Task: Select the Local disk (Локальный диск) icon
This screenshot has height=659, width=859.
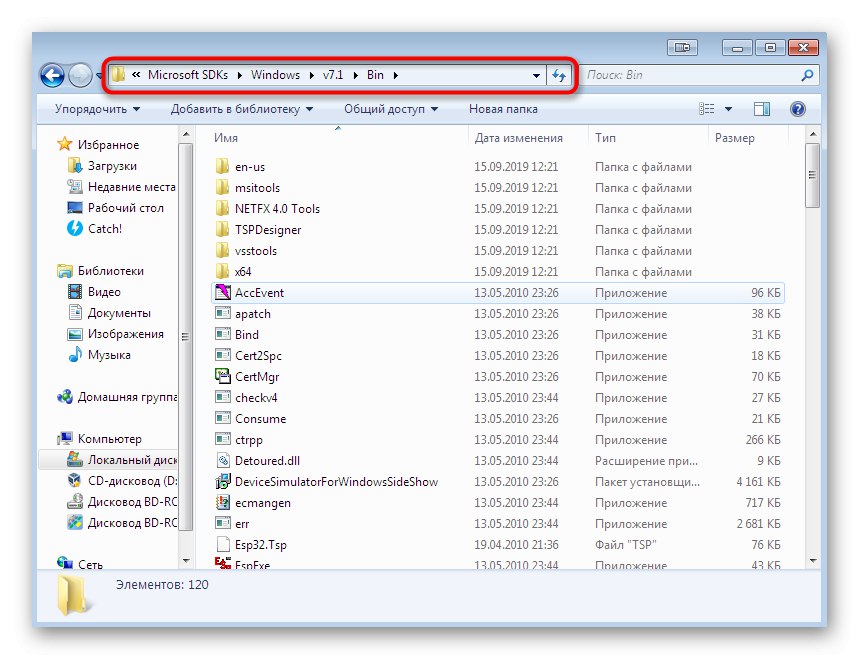Action: [x=75, y=460]
